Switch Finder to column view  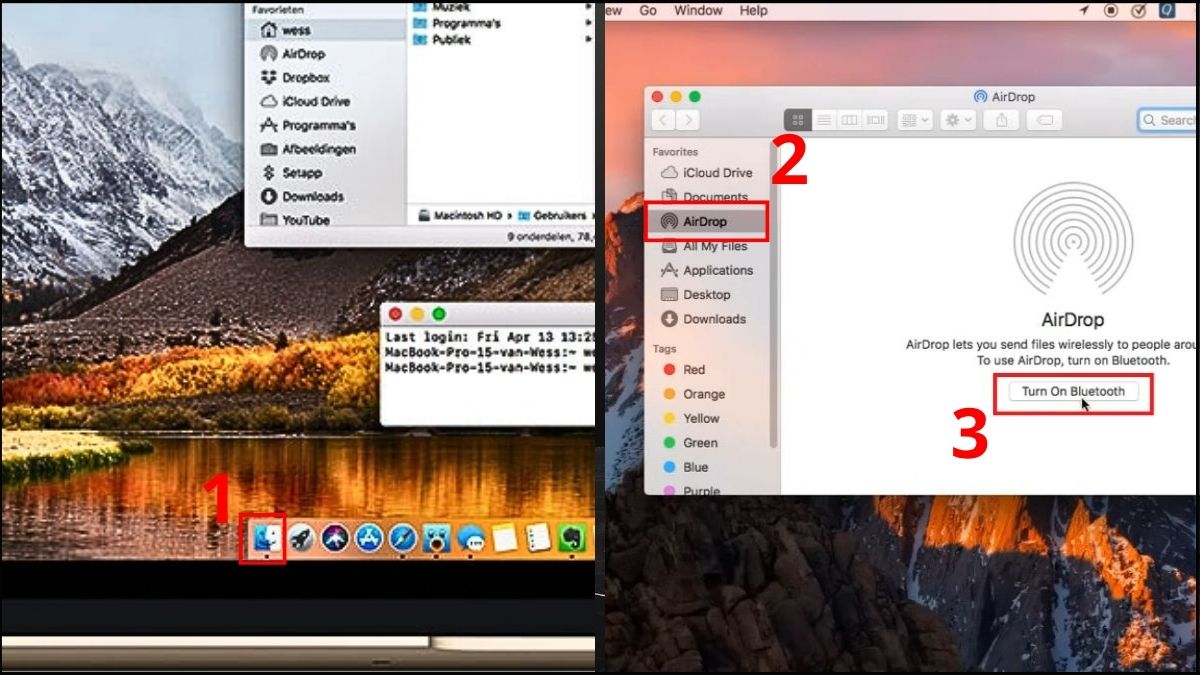[x=848, y=120]
